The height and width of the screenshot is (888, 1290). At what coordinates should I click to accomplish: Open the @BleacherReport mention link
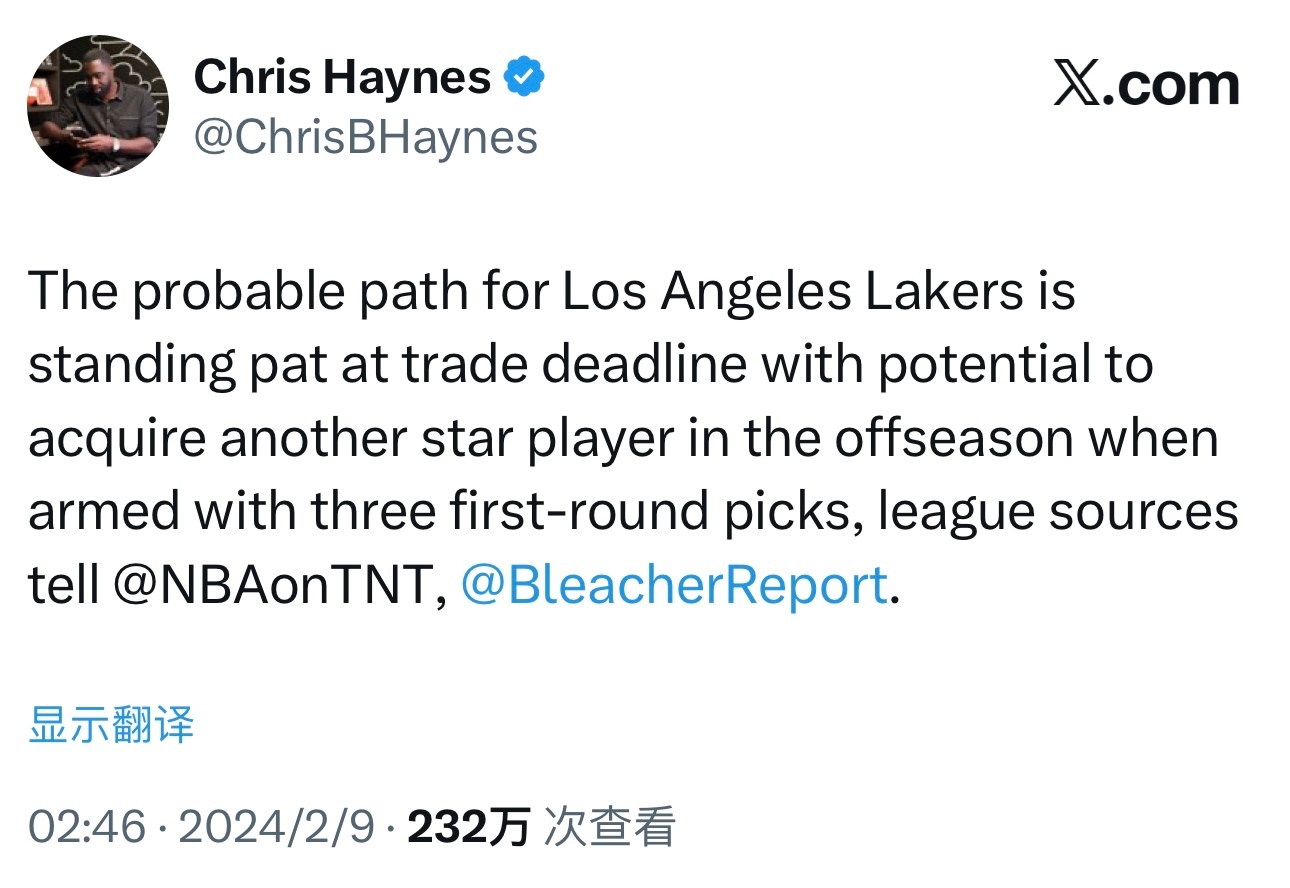click(x=668, y=584)
